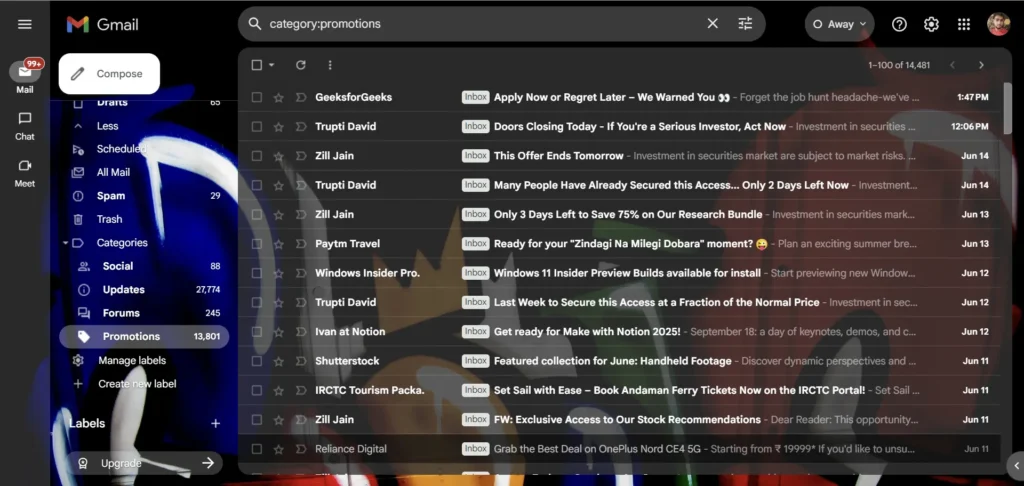This screenshot has width=1024, height=486.
Task: Click the refresh icon above the email list
Action: click(x=300, y=65)
